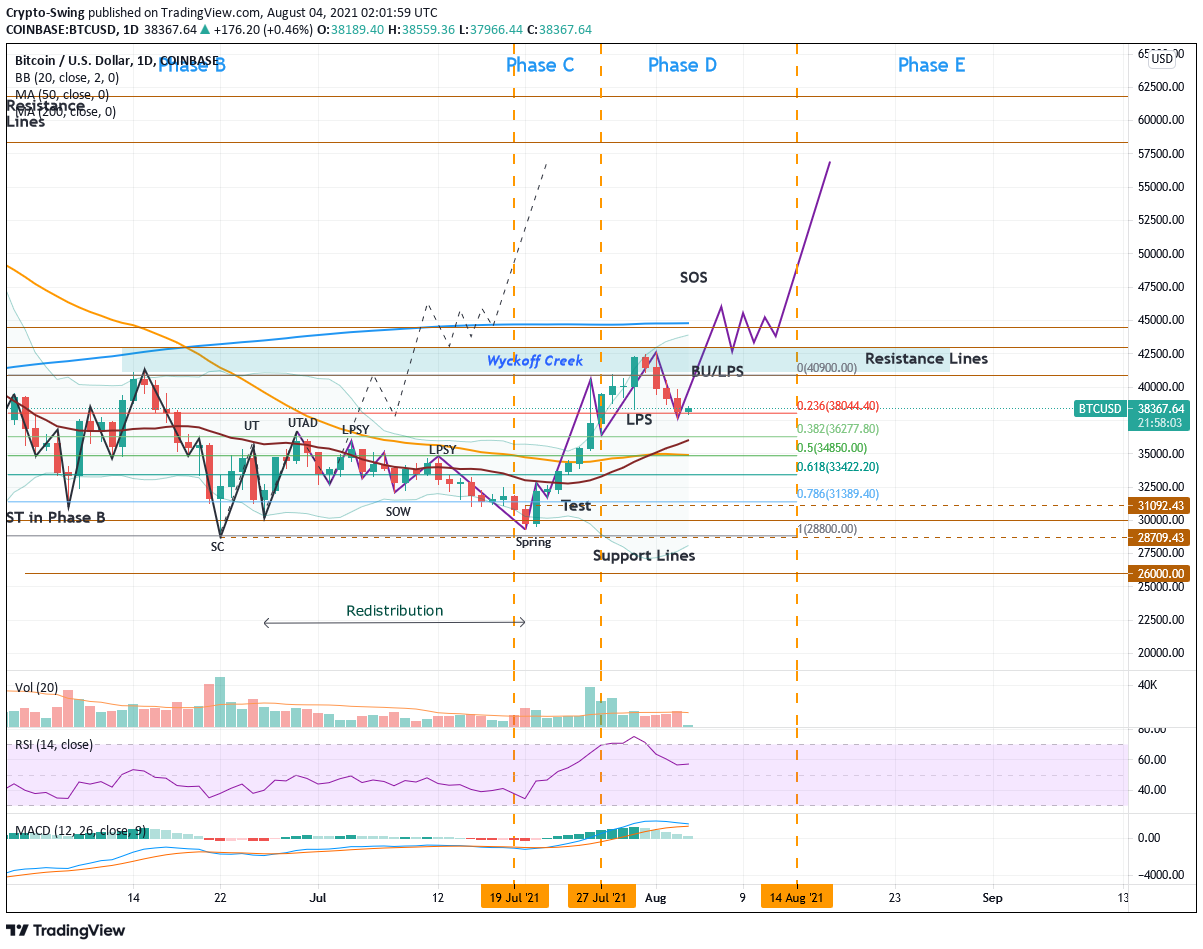Select the RSI (14, close) indicator legend
Viewport: 1203px width, 949px height.
click(54, 745)
